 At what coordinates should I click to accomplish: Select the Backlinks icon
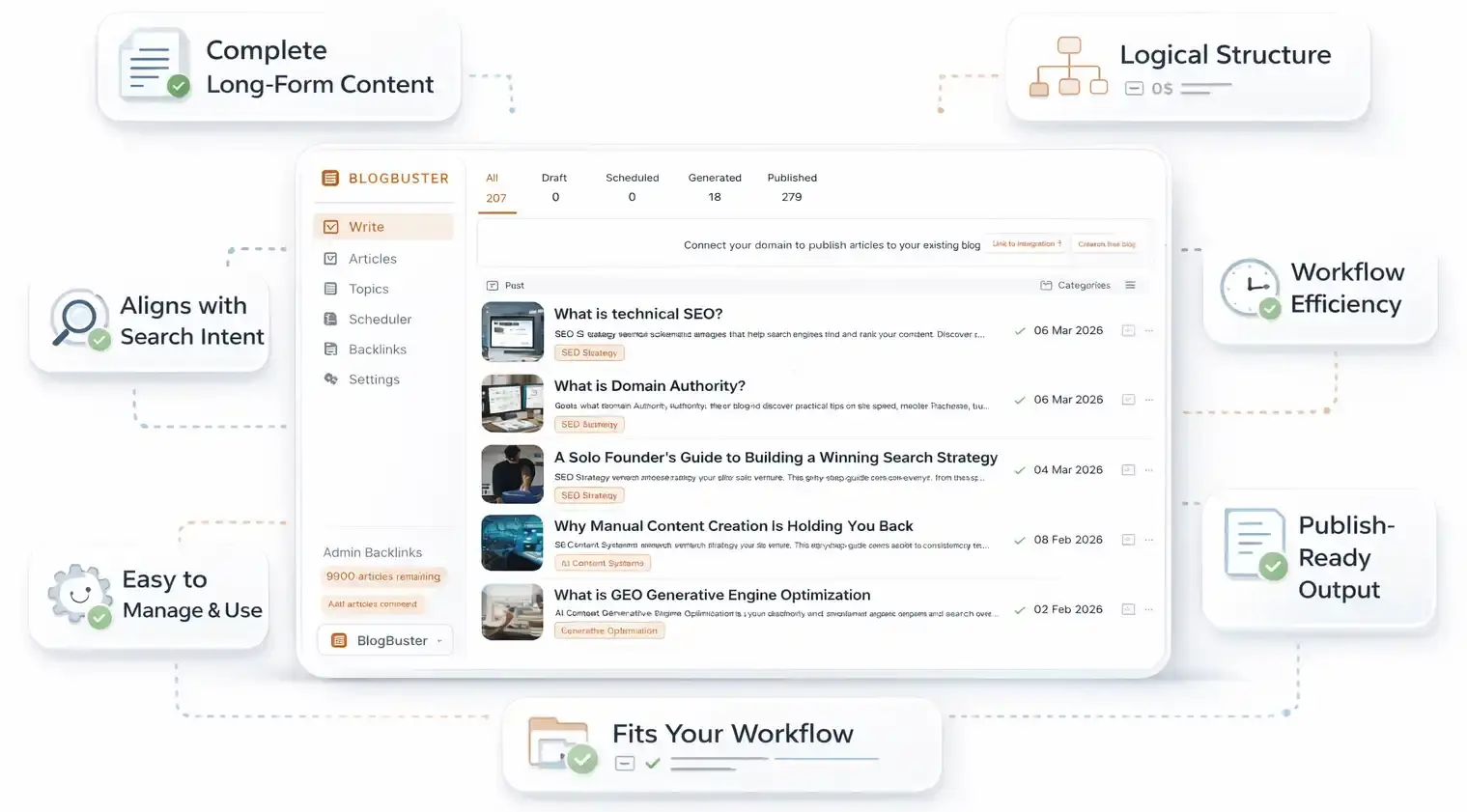(331, 349)
